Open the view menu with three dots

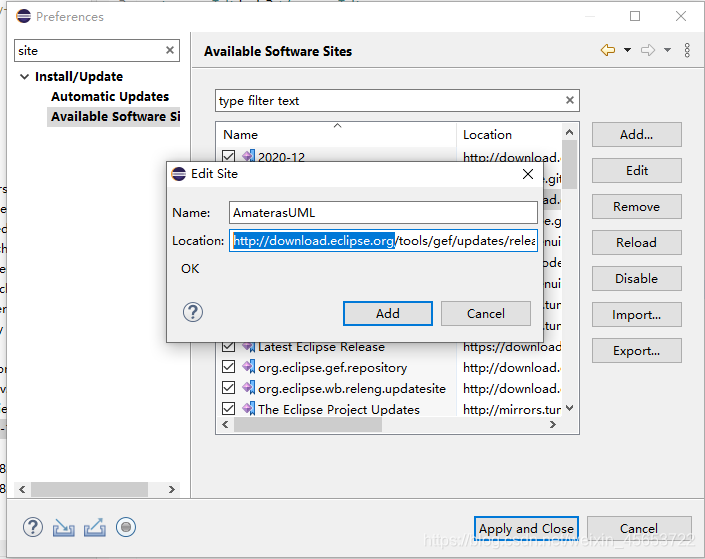click(687, 50)
